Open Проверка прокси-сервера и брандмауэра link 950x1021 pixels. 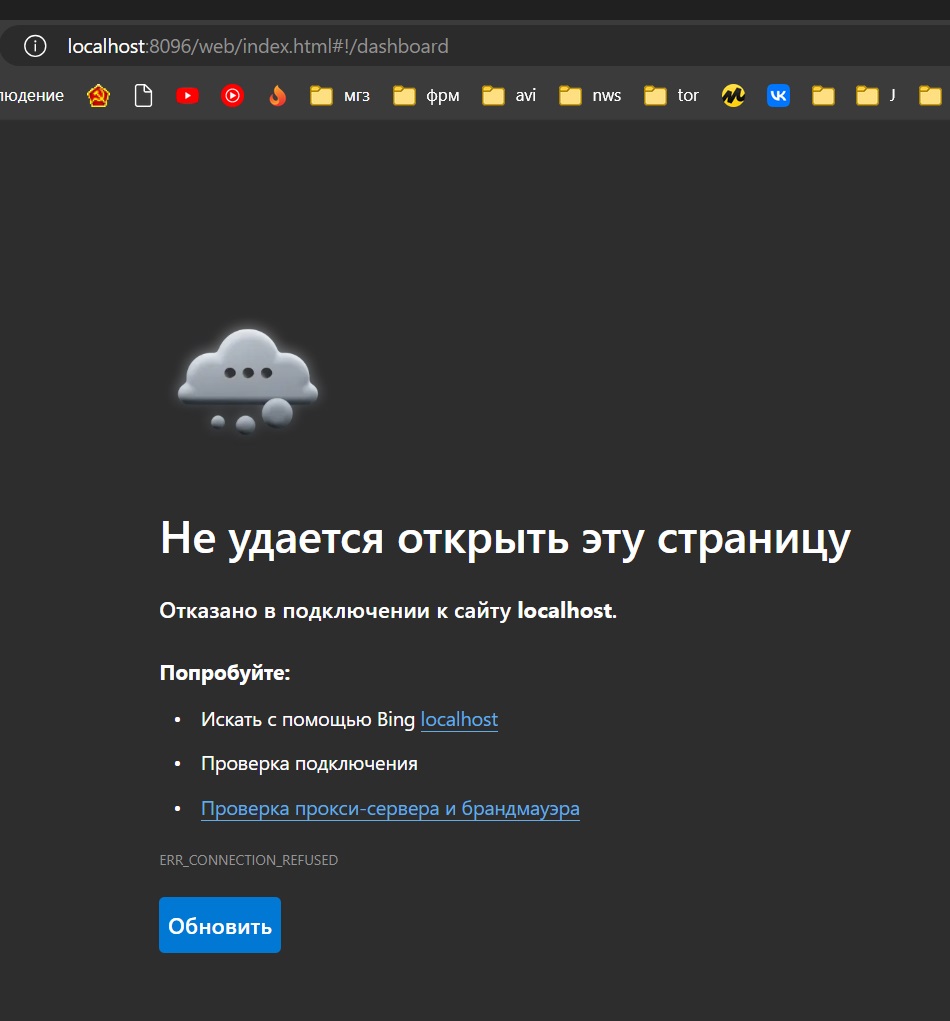coord(390,809)
